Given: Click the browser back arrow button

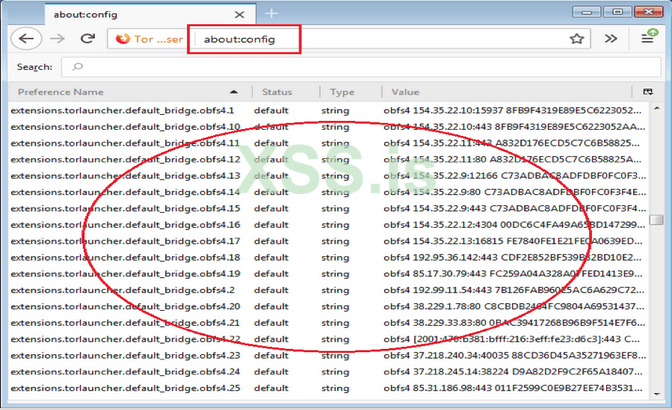Looking at the screenshot, I should [26, 39].
